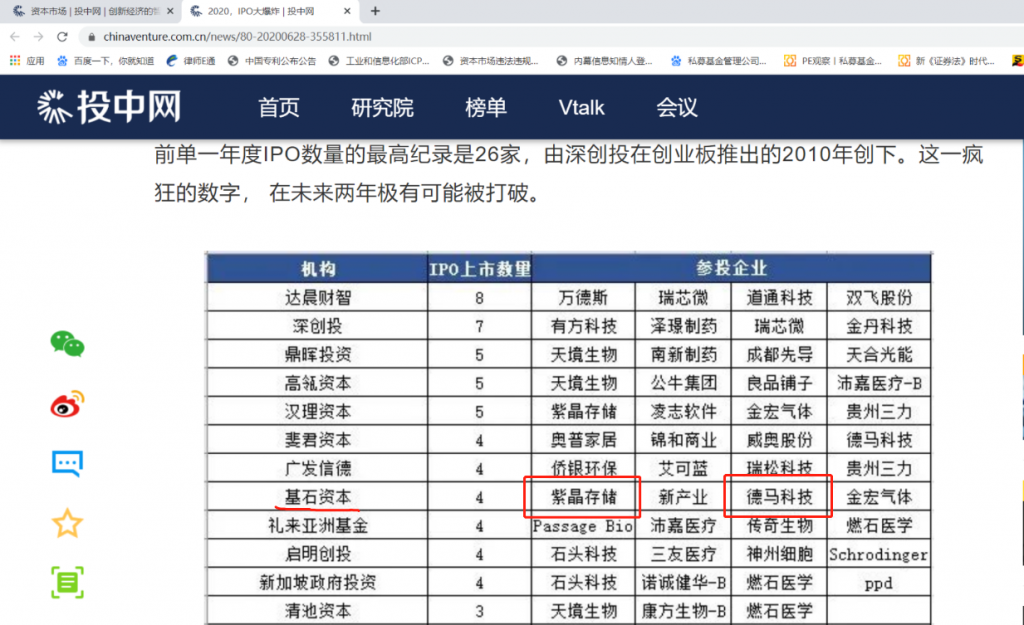Open the 律师E通 bookmark

191,61
